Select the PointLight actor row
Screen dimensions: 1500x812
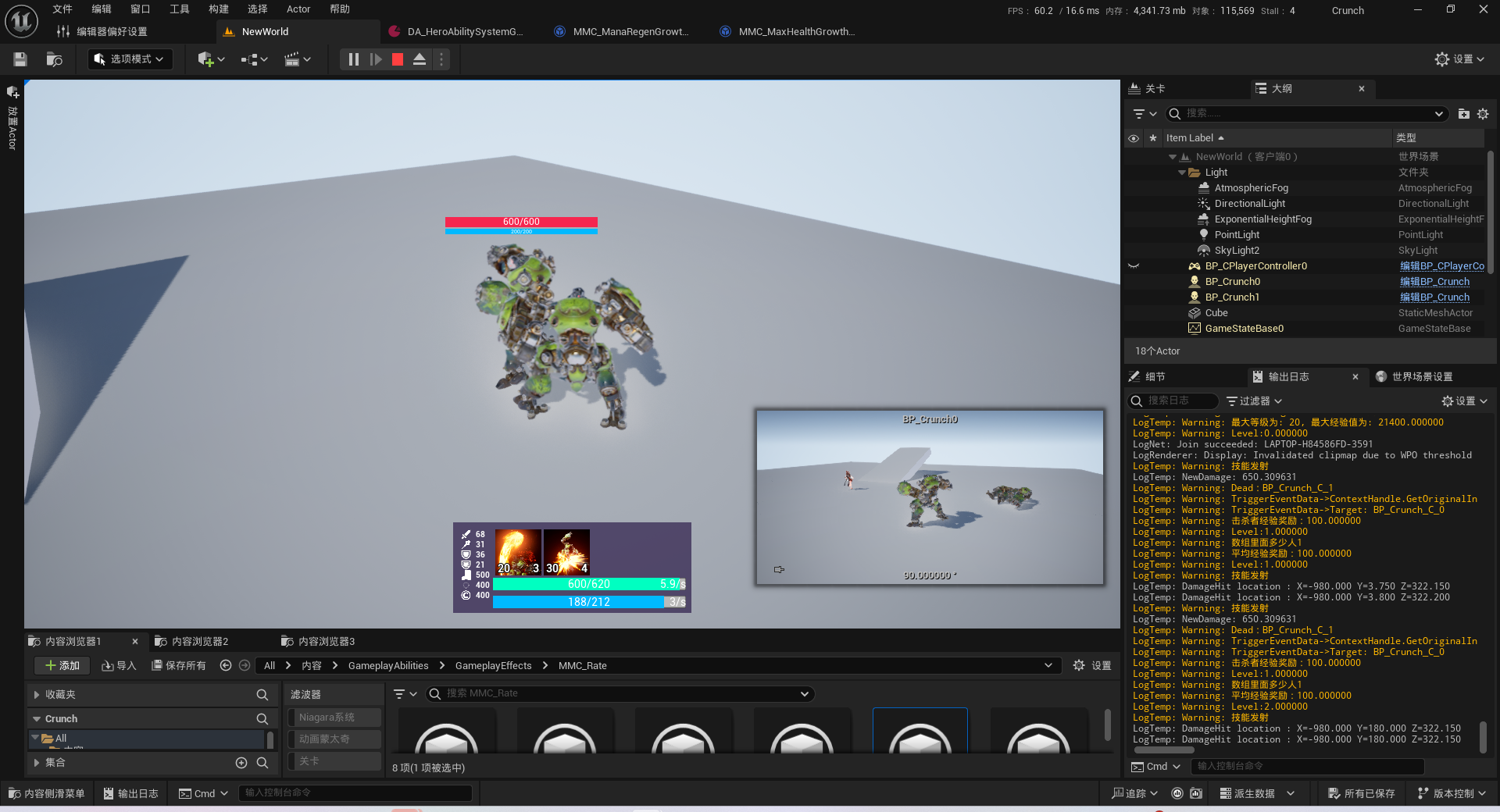pos(1237,235)
